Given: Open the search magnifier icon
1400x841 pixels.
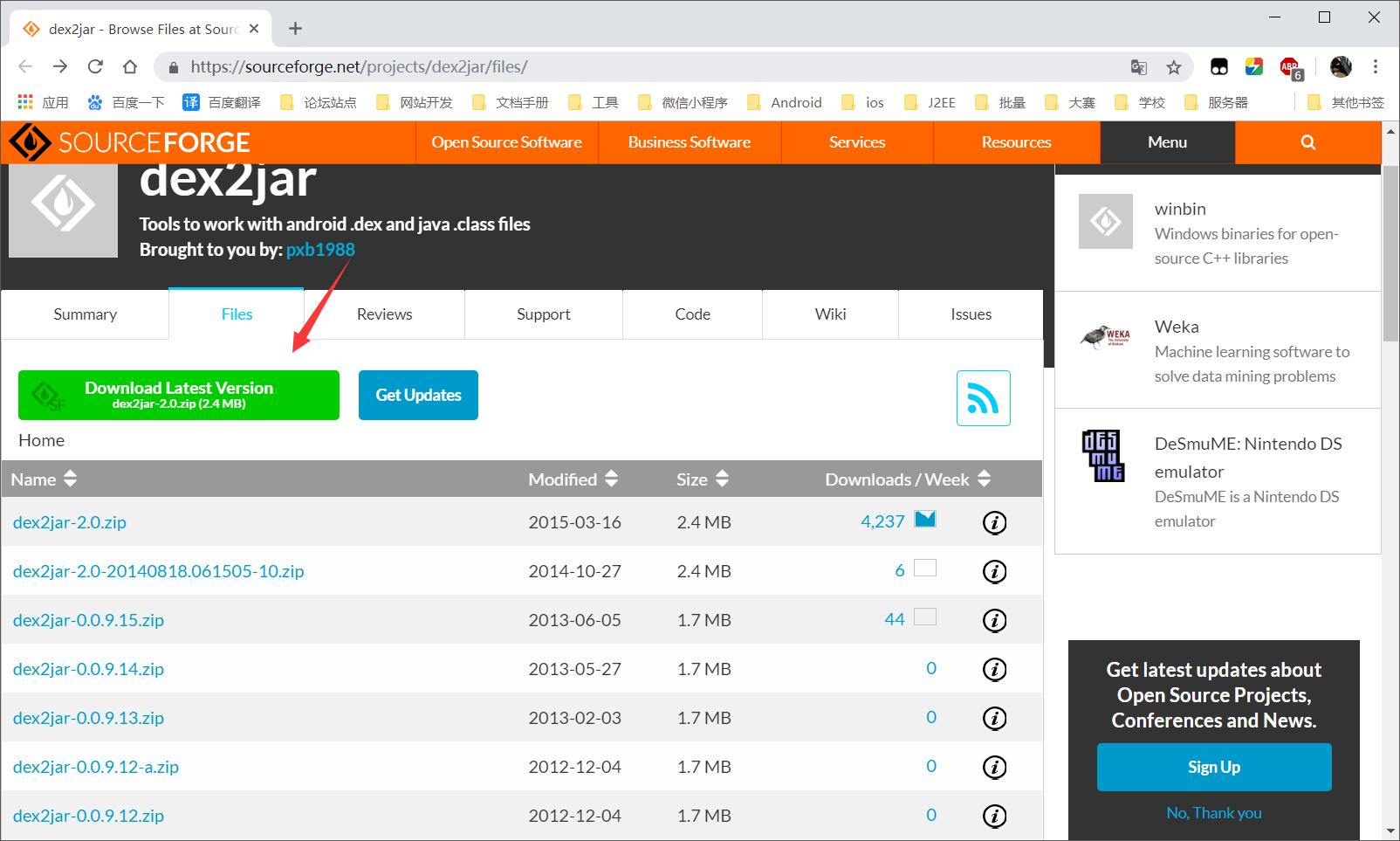Looking at the screenshot, I should 1307,142.
